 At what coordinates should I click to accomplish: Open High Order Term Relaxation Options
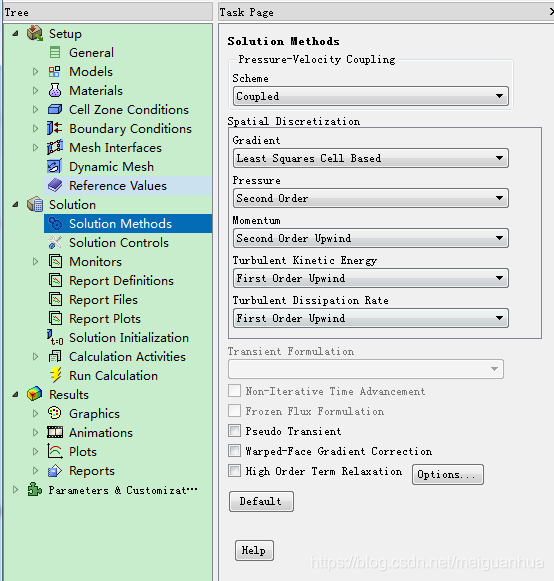point(448,474)
